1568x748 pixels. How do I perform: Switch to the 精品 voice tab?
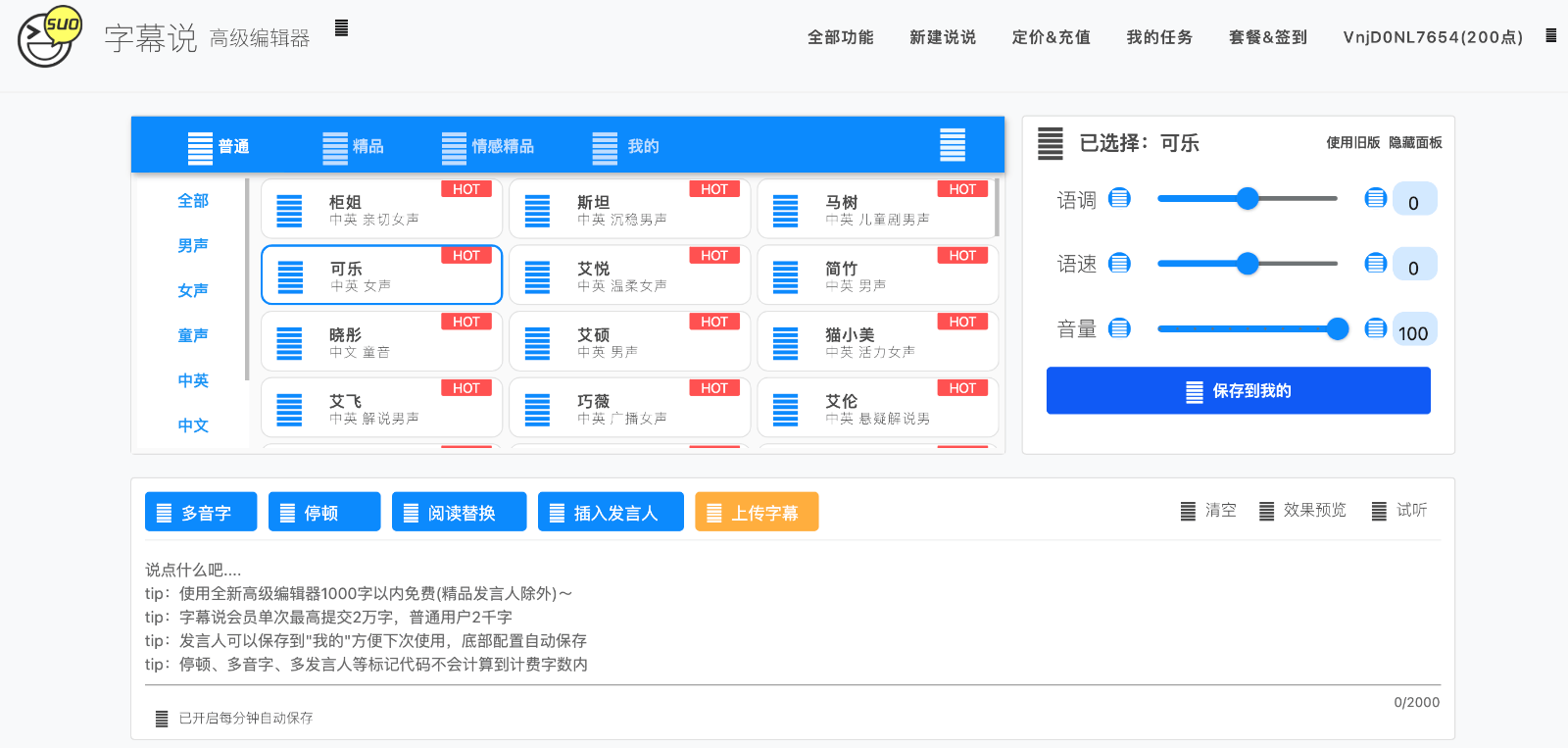(353, 146)
